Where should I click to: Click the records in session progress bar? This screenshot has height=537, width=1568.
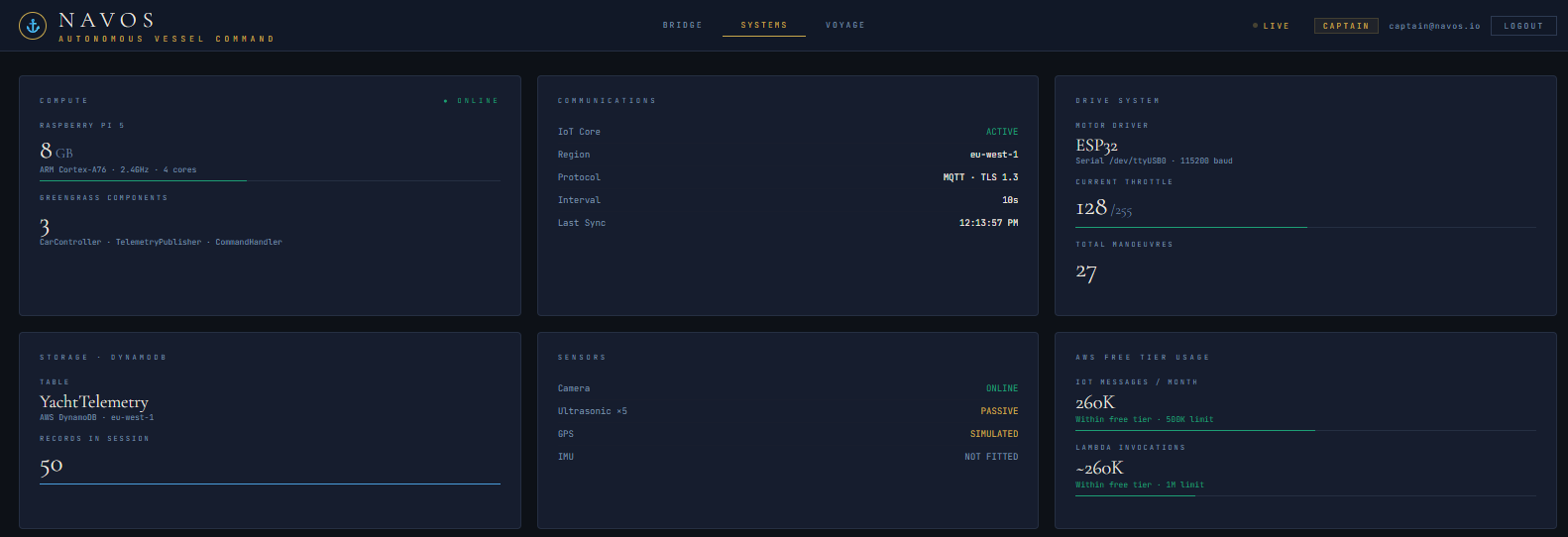(270, 483)
